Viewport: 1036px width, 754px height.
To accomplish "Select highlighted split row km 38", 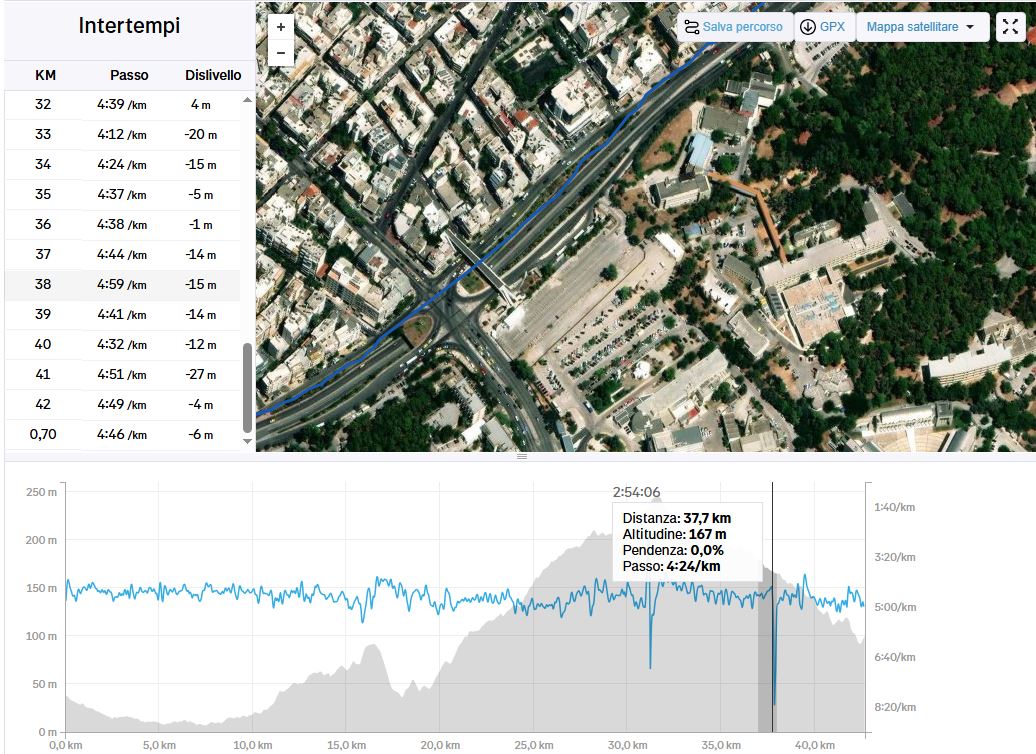I will [x=123, y=285].
